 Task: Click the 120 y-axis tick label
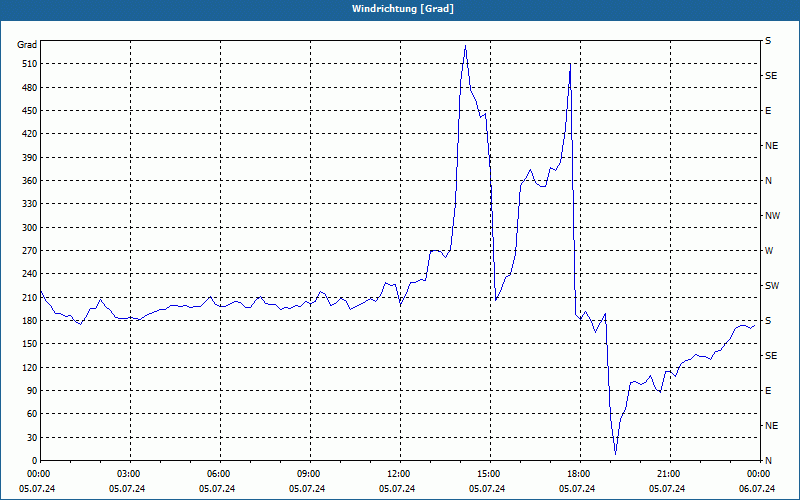coord(30,367)
